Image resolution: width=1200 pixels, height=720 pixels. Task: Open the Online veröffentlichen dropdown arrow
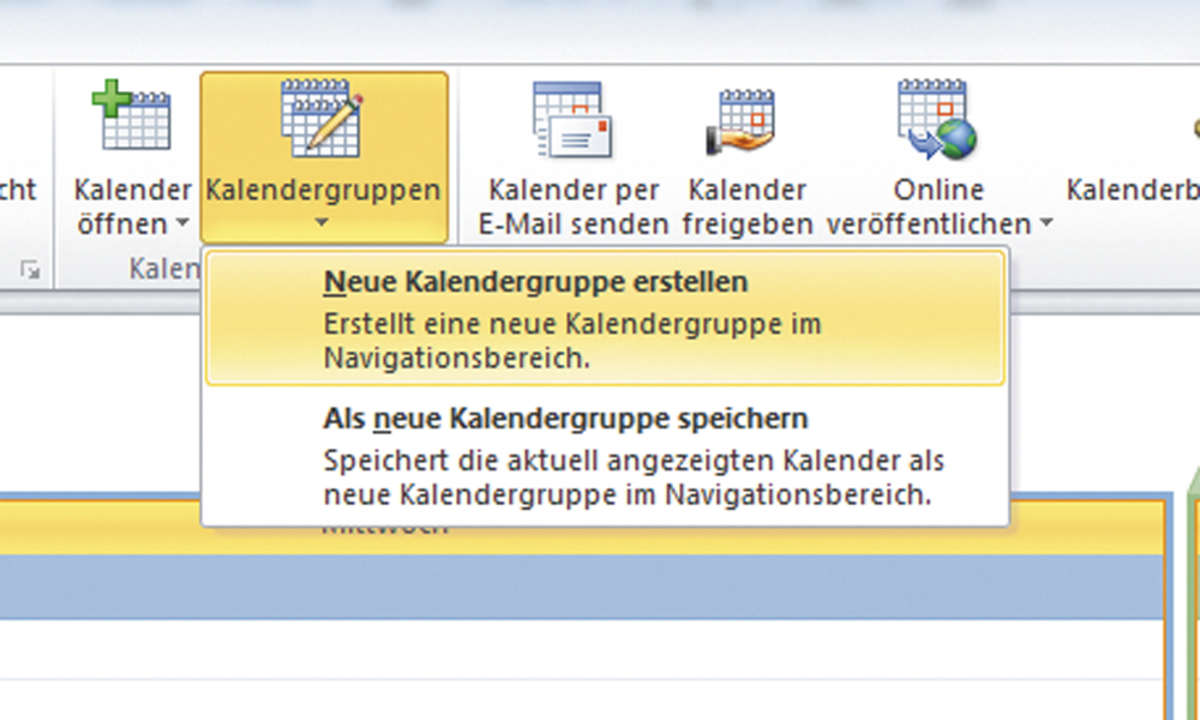click(x=1046, y=223)
